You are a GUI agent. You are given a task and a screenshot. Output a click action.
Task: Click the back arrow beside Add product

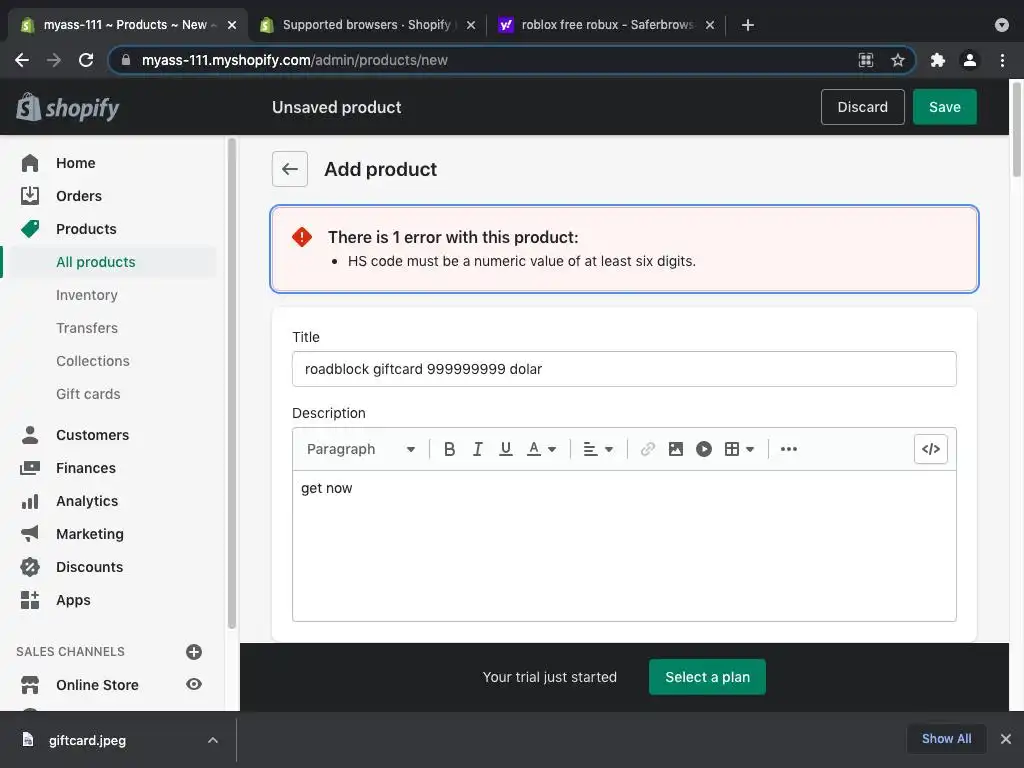point(290,169)
